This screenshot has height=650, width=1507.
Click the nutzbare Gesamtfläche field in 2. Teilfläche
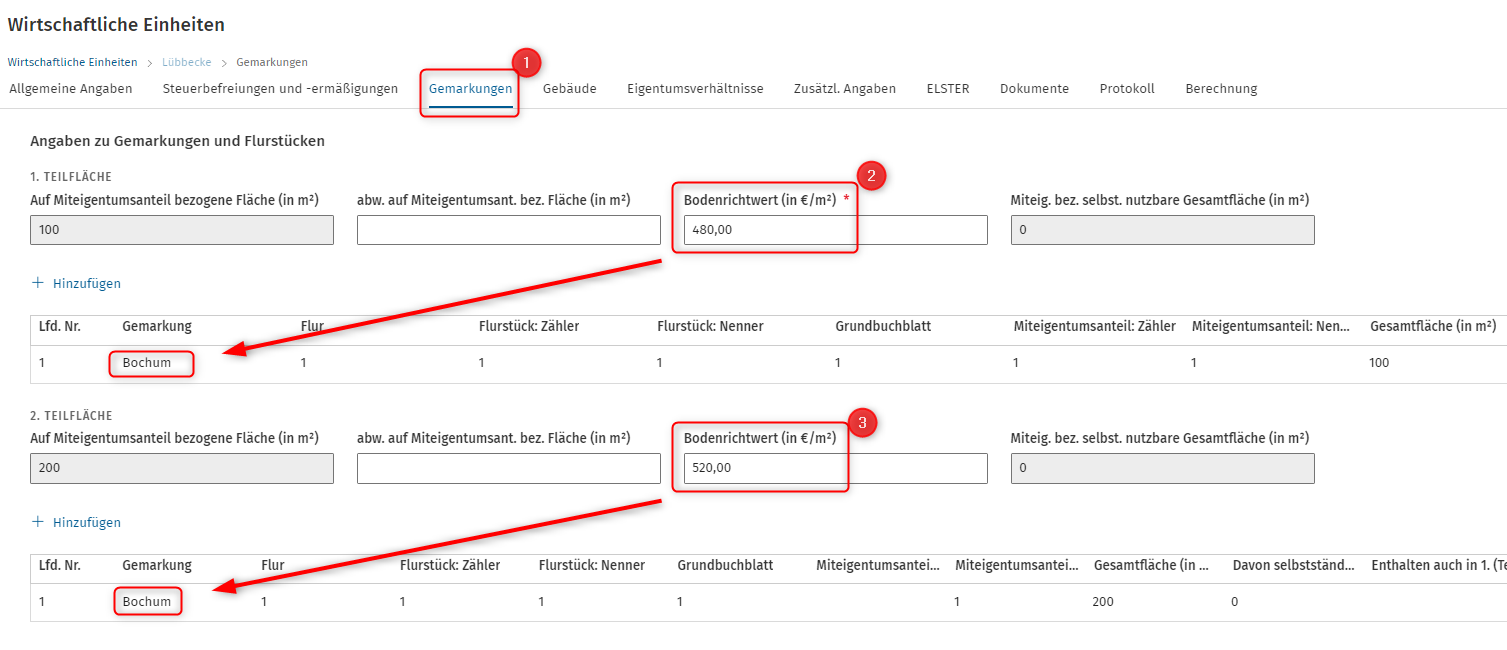tap(1163, 469)
